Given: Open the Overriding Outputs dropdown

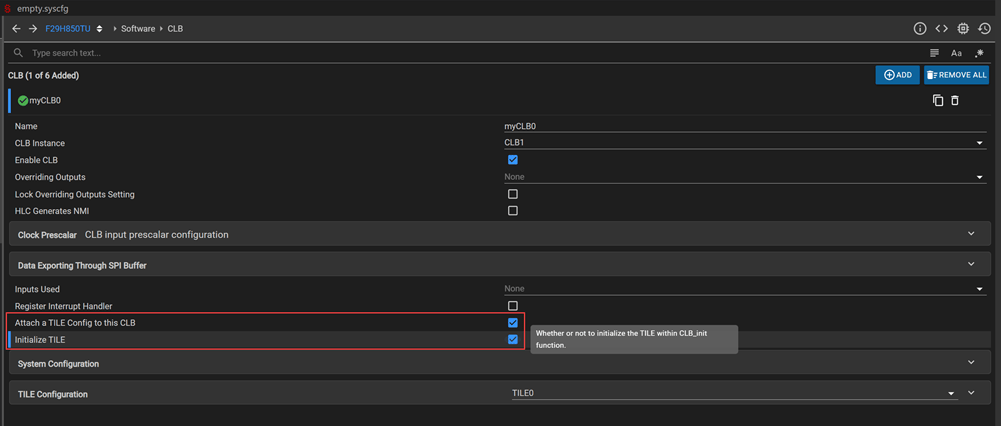Looking at the screenshot, I should pyautogui.click(x=745, y=177).
